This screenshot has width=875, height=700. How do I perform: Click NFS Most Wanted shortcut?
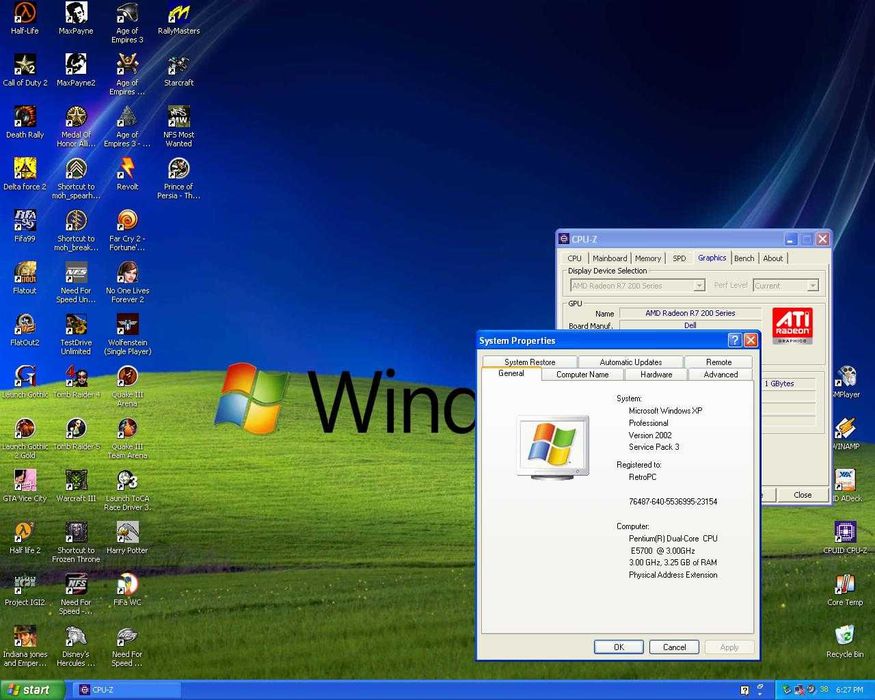point(179,126)
